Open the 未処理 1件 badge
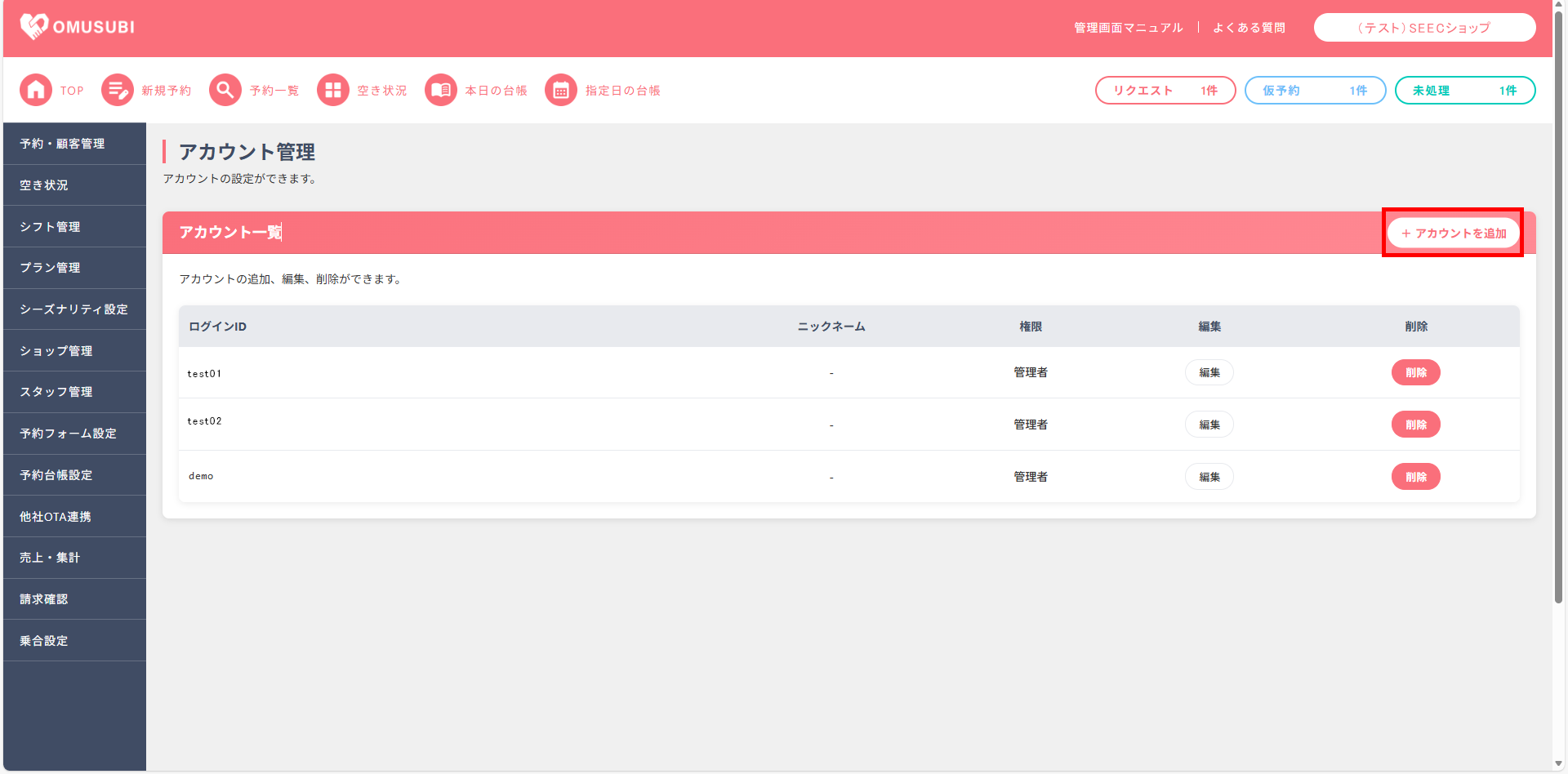The width and height of the screenshot is (1568, 774). (1464, 91)
